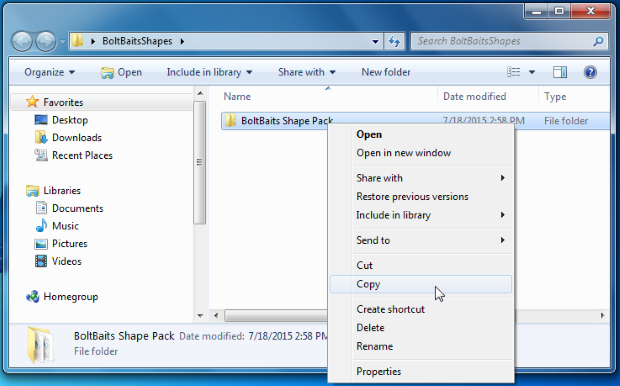Choose Copy from the context menu
Viewport: 620px width, 386px height.
pos(421,284)
